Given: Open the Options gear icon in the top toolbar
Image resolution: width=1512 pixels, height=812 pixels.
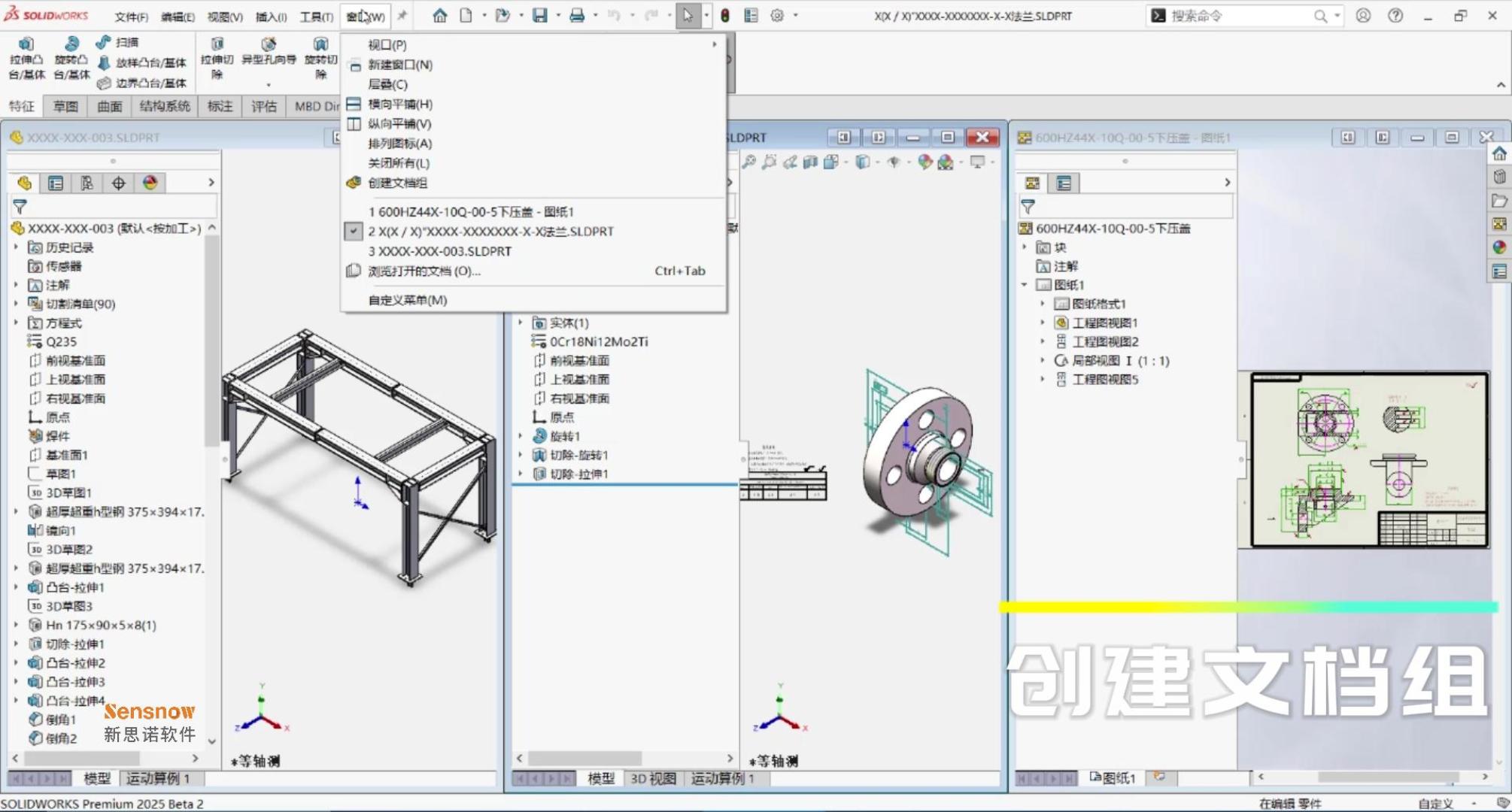Looking at the screenshot, I should click(777, 16).
